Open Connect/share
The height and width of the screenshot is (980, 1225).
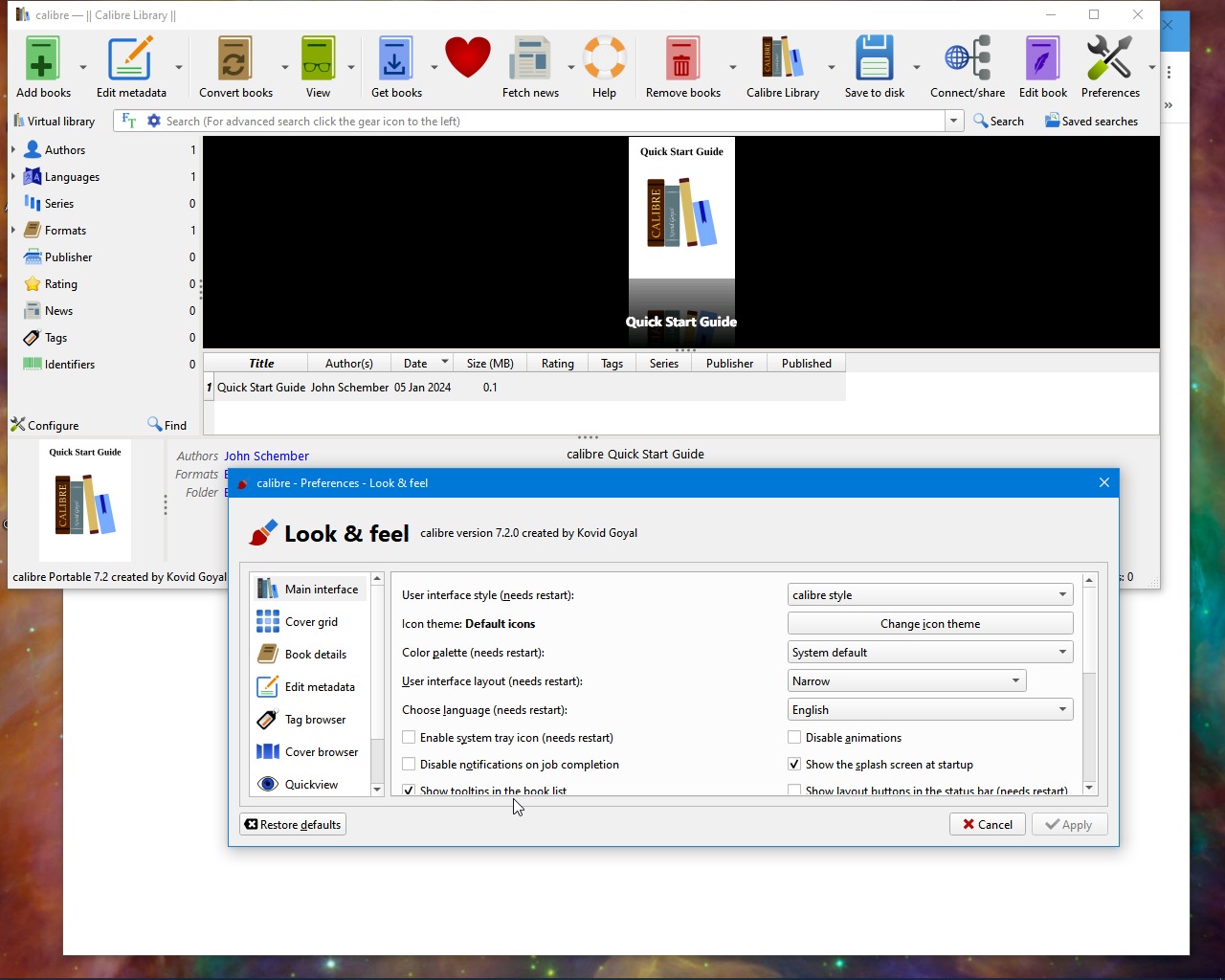(x=968, y=67)
